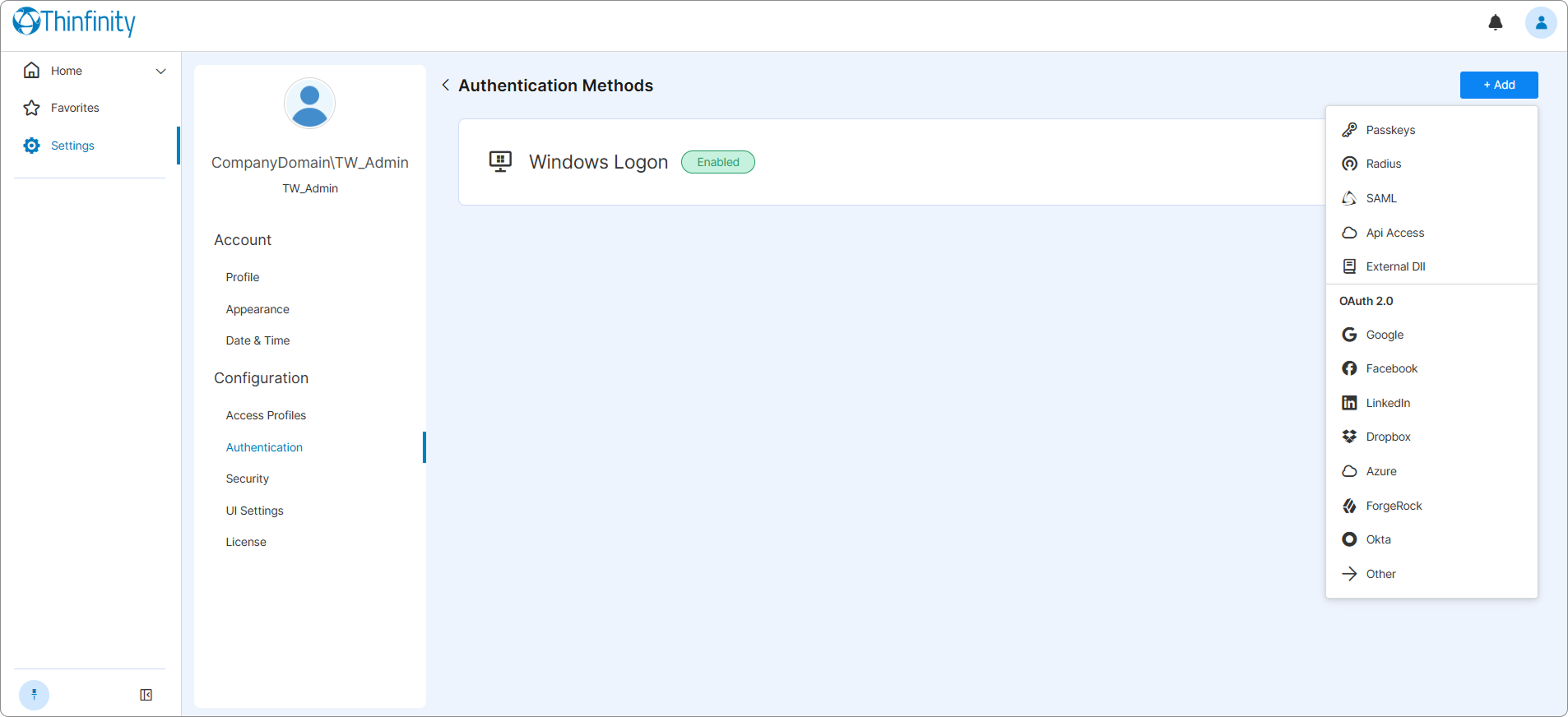This screenshot has height=717, width=1568.
Task: Click the Passkeys key icon
Action: click(1349, 130)
